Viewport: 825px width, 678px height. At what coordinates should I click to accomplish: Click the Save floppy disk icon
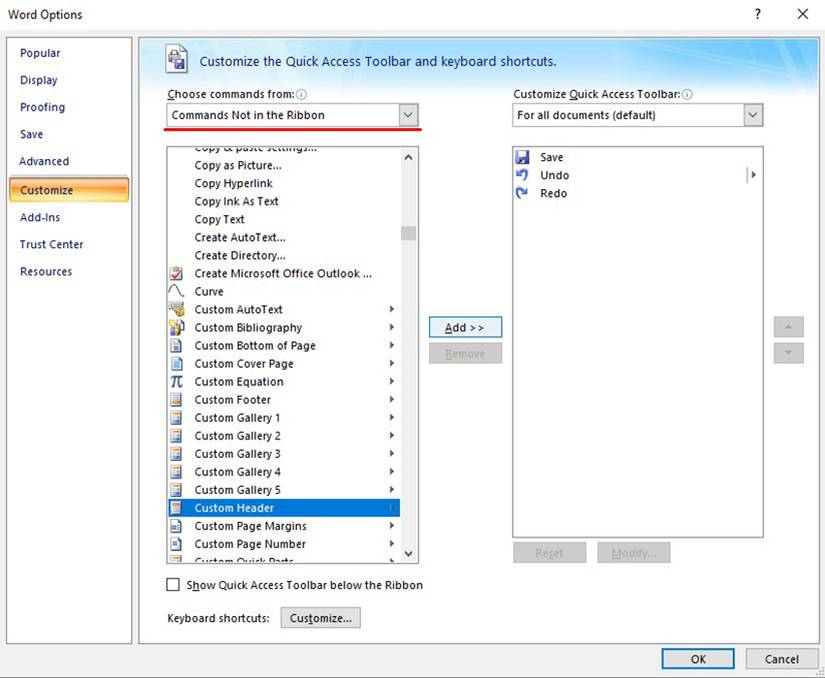tap(522, 157)
